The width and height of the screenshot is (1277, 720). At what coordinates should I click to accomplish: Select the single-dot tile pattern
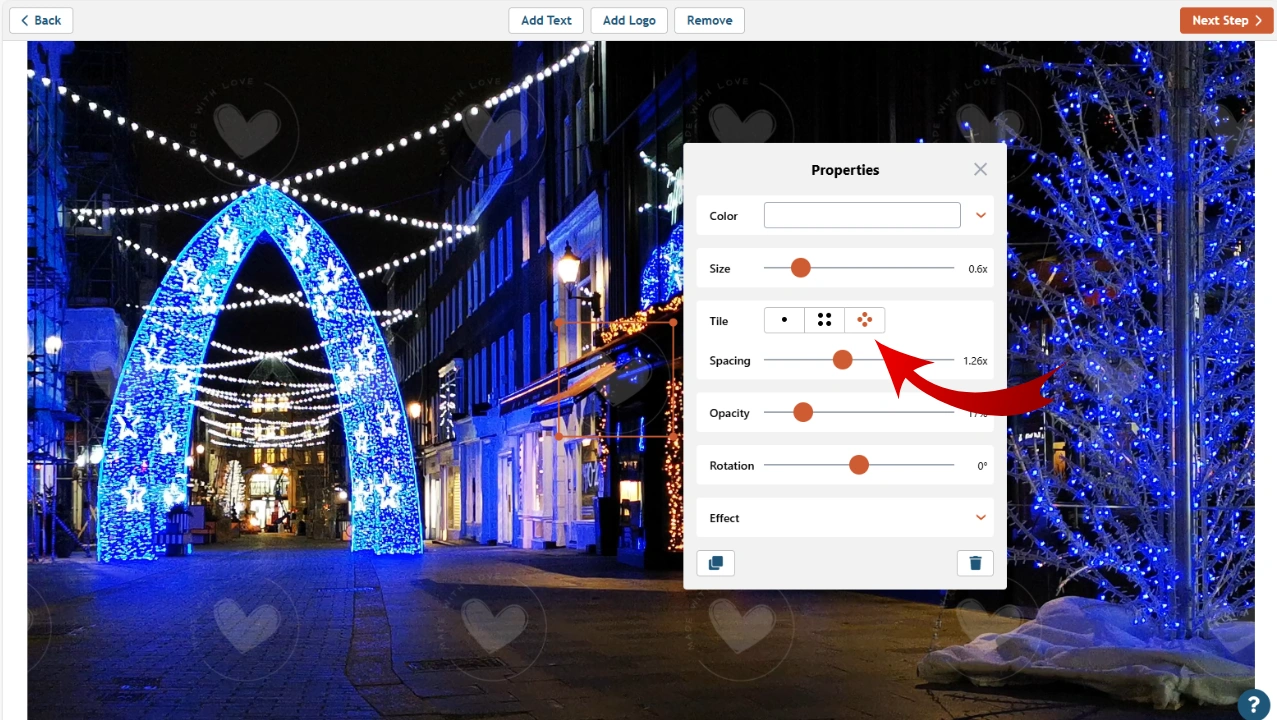tap(784, 319)
